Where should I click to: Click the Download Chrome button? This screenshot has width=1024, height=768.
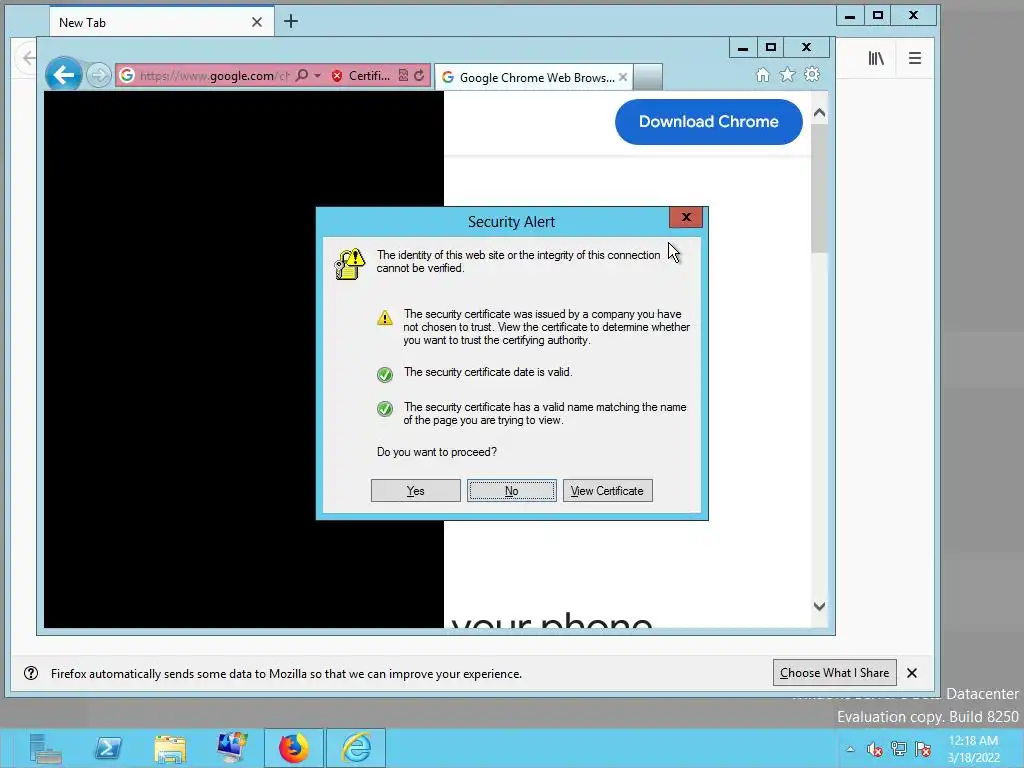[709, 121]
